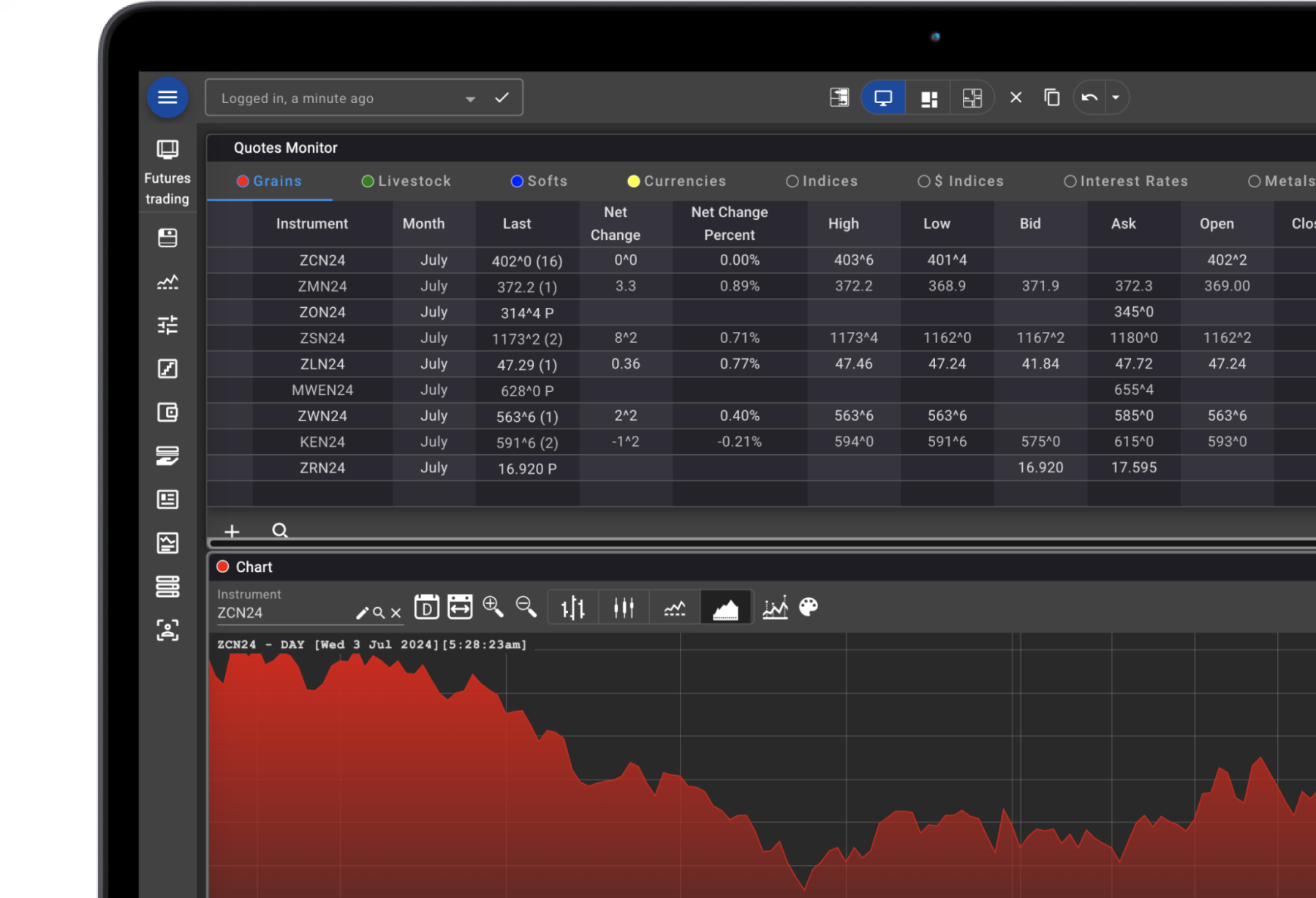Screen dimensions: 1316x898
Task: Sort by the Instrument column header
Action: tap(312, 224)
